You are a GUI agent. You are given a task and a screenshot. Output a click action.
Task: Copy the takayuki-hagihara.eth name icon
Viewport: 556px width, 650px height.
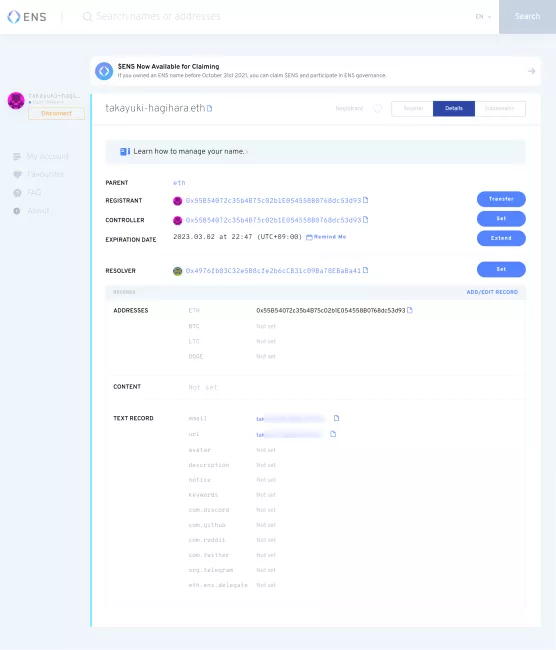209,109
